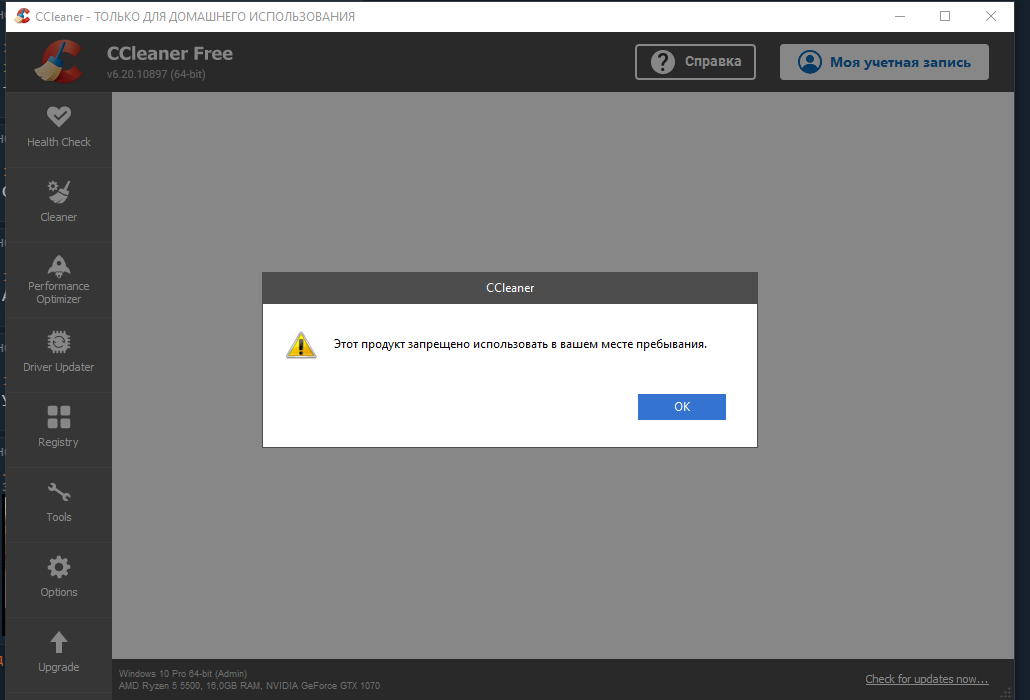Go to the Registry section
The height and width of the screenshot is (700, 1030).
[58, 429]
